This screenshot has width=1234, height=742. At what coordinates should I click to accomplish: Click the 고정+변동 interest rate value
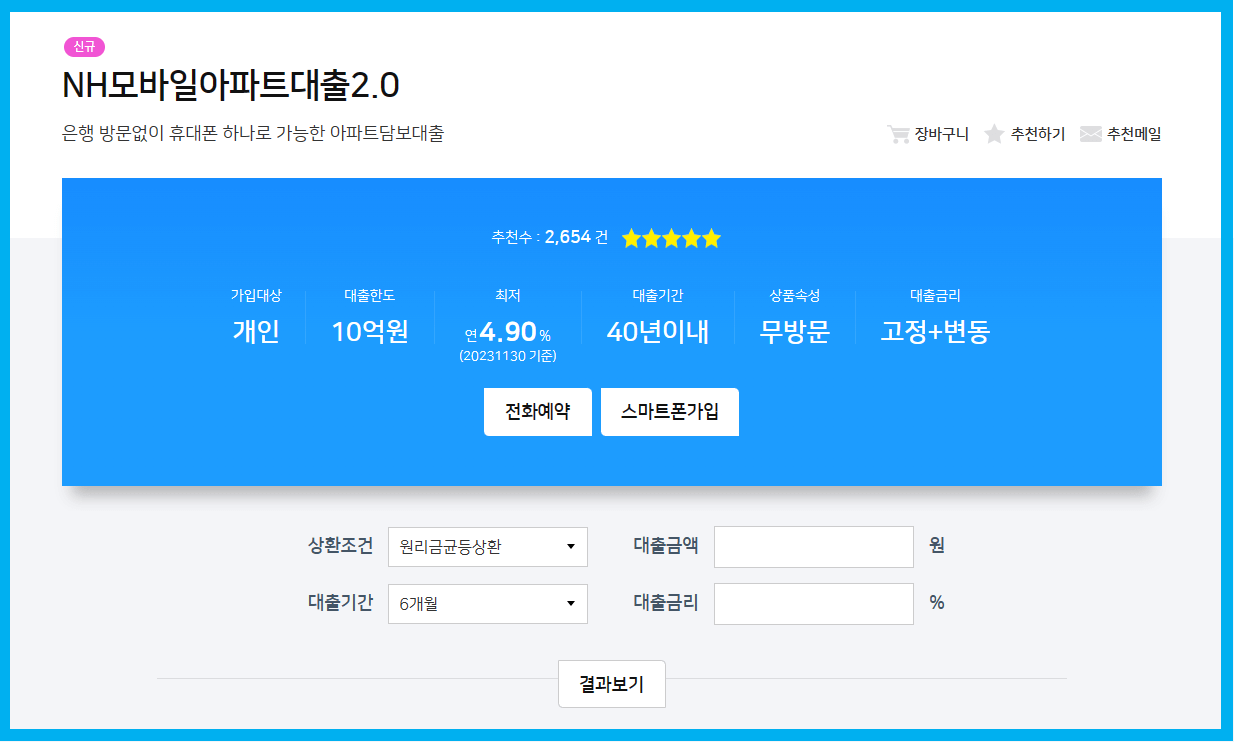click(935, 332)
